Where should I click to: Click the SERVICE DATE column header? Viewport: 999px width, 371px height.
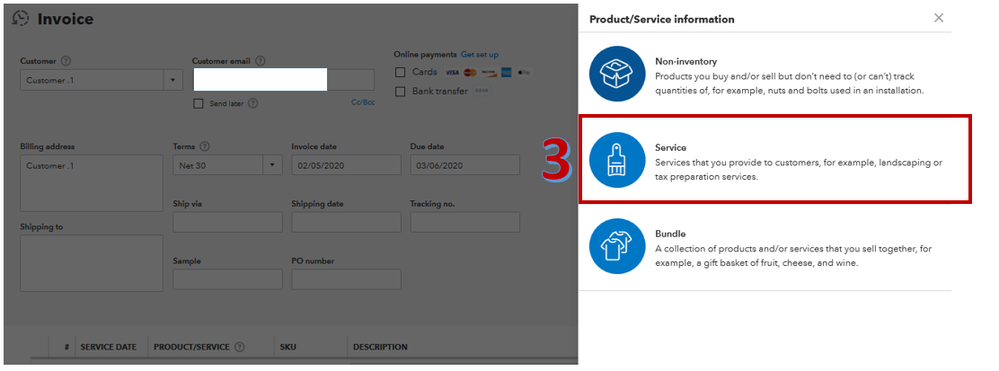coord(108,347)
